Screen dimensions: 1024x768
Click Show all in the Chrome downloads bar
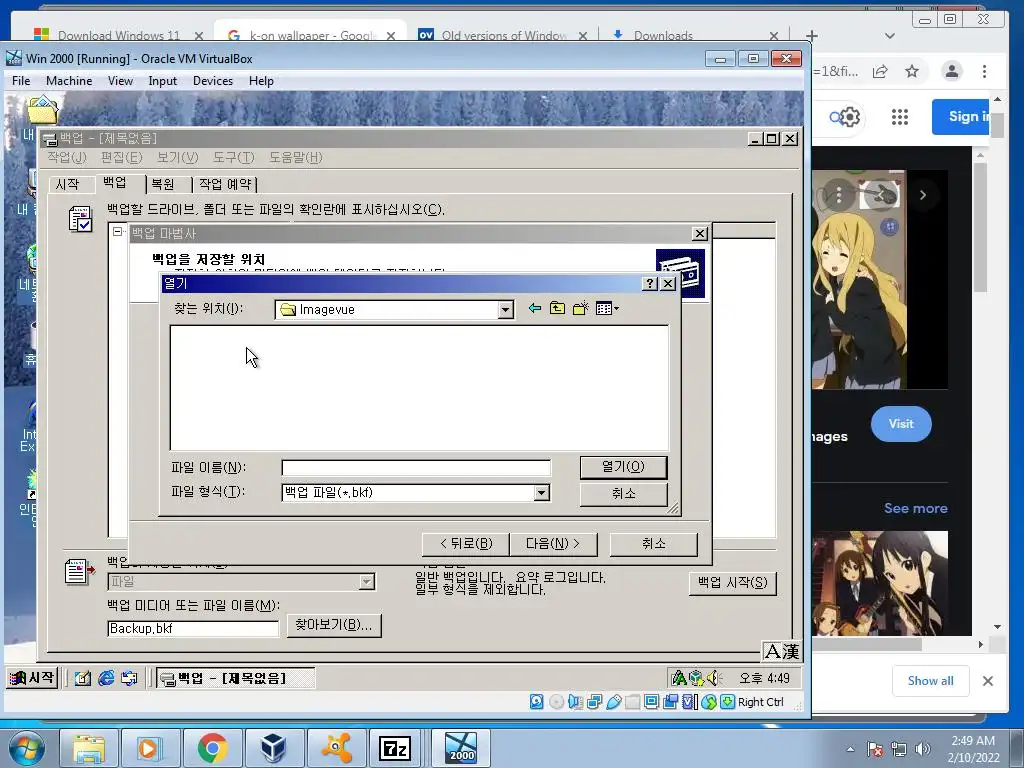point(931,680)
